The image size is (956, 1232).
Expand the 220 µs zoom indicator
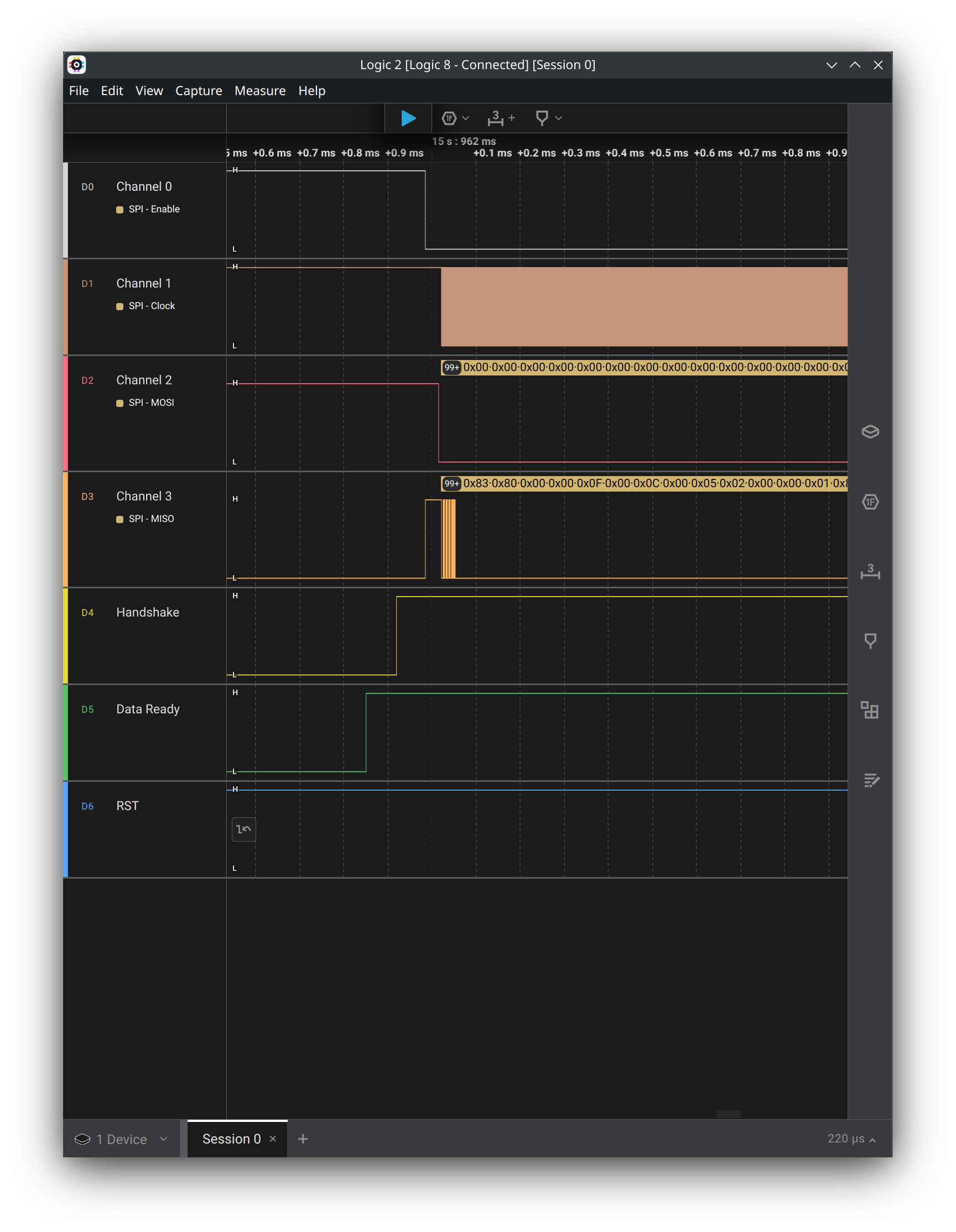[851, 1139]
